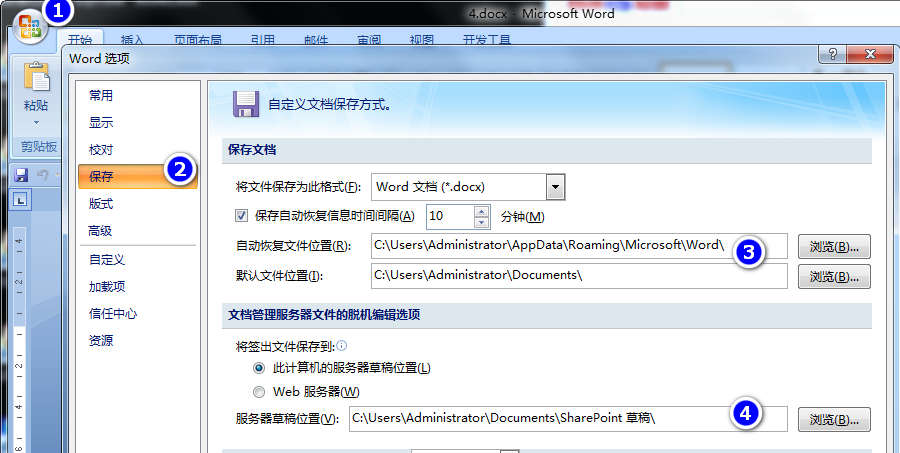This screenshot has height=453, width=900.
Task: Click the info icon beside 将签出文件保存到
Action: (342, 346)
